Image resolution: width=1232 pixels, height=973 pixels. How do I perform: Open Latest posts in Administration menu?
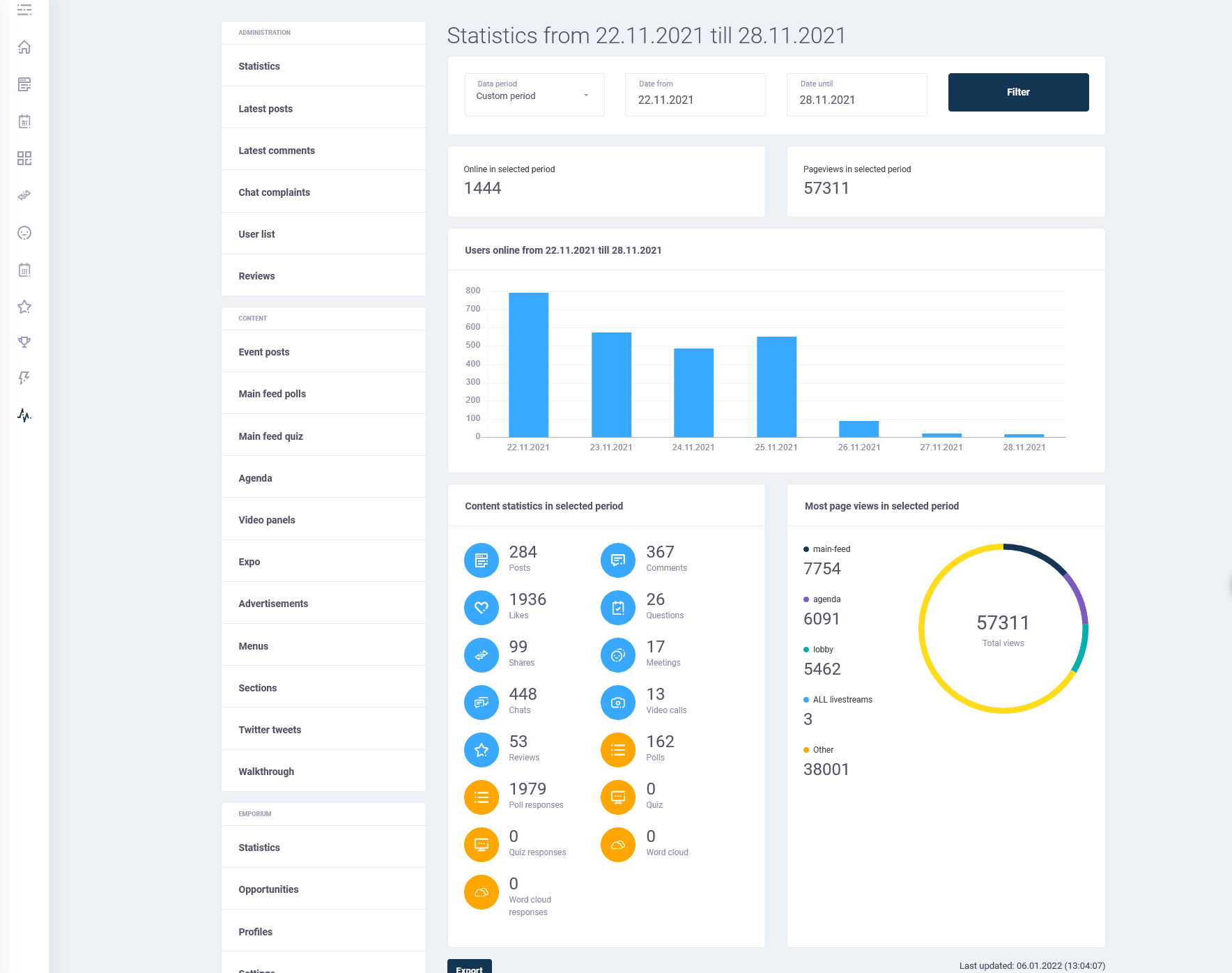pyautogui.click(x=265, y=109)
